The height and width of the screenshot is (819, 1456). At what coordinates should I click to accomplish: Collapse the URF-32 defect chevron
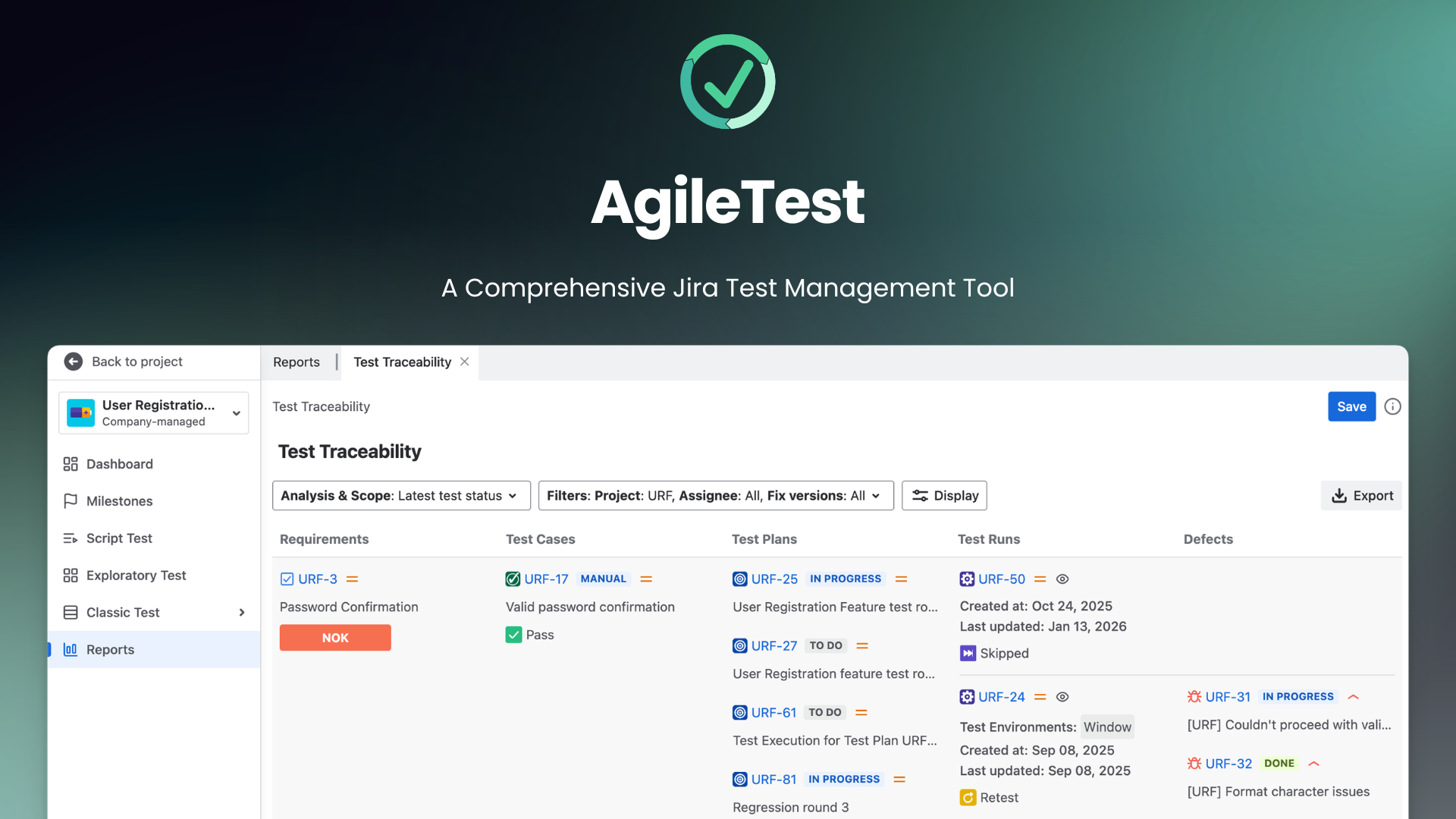[1313, 763]
